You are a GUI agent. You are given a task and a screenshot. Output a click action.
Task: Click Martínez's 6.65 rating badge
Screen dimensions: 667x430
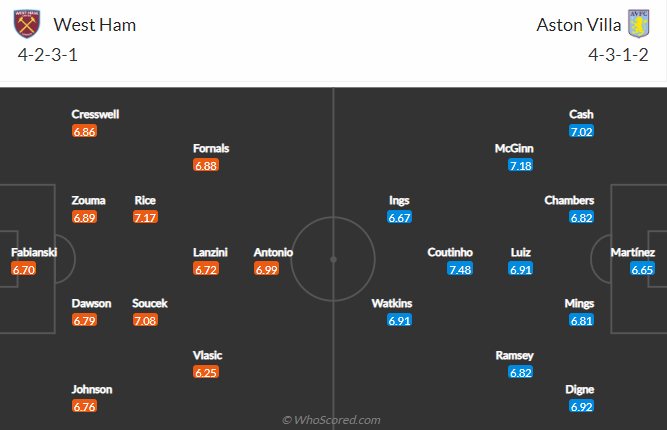642,269
